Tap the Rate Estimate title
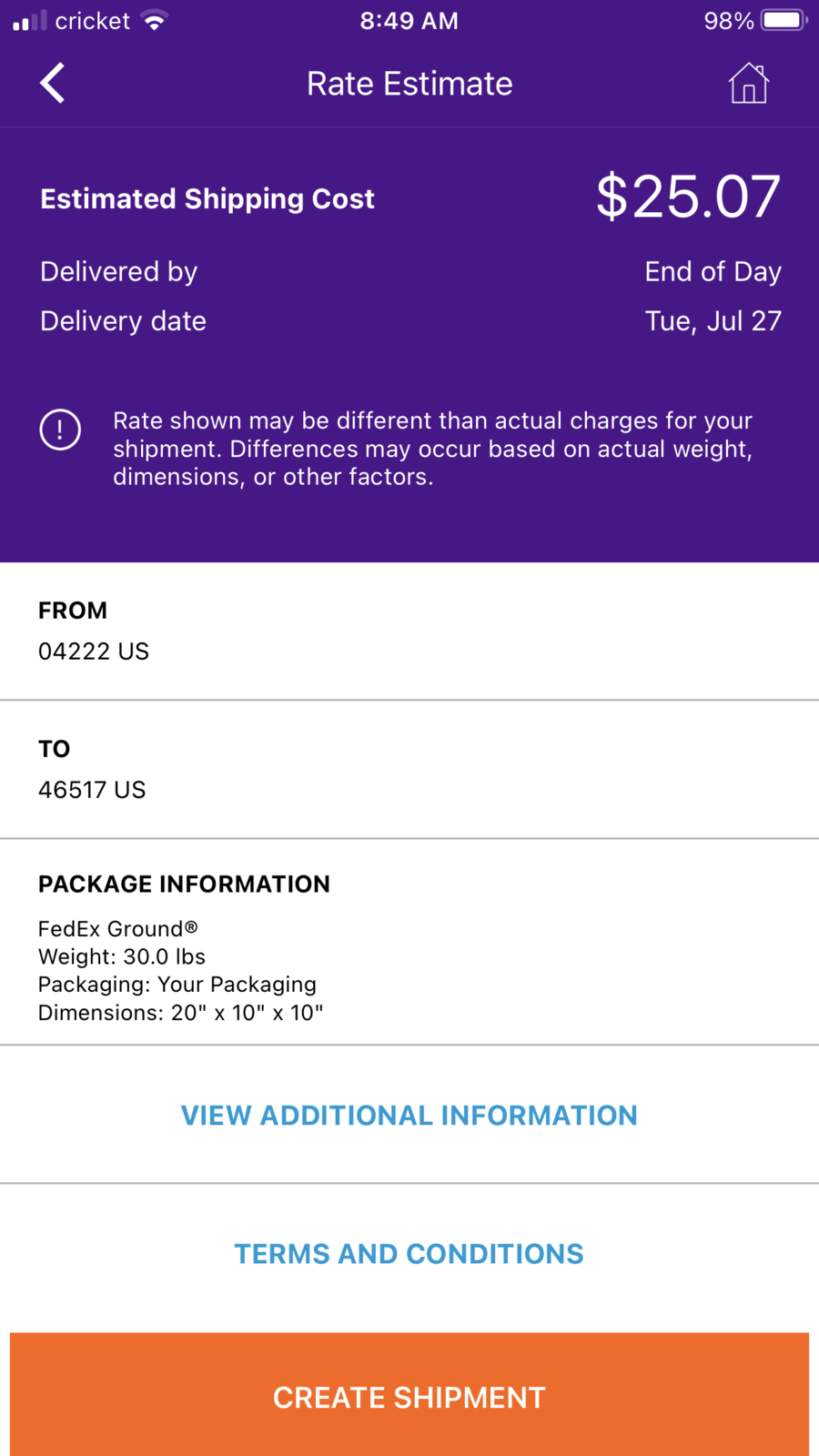The image size is (819, 1456). pyautogui.click(x=409, y=84)
